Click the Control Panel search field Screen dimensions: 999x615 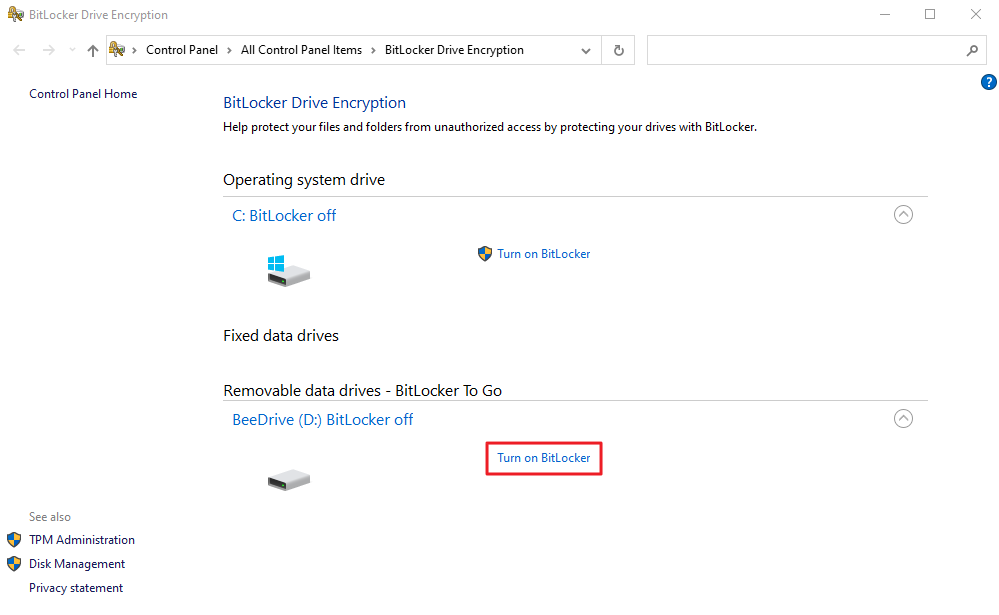pos(806,50)
